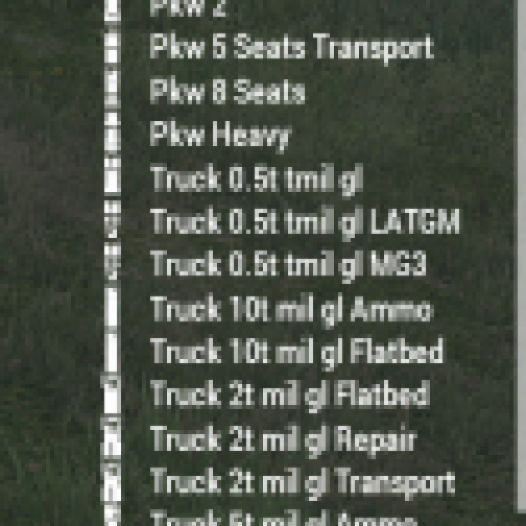
Task: Click icon next to Truck 0.5t LATGM
Action: (112, 221)
